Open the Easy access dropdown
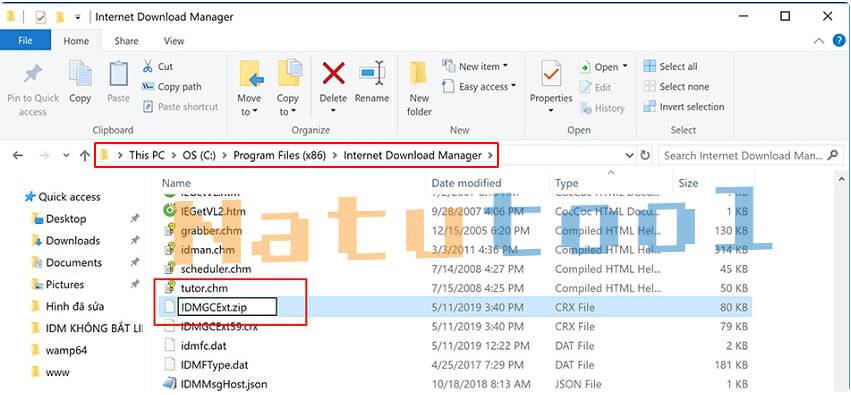This screenshot has width=851, height=395. pyautogui.click(x=479, y=87)
